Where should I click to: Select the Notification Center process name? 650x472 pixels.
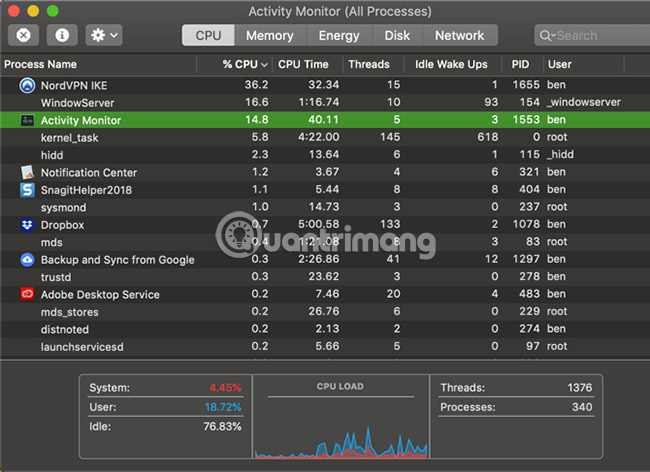pos(89,172)
